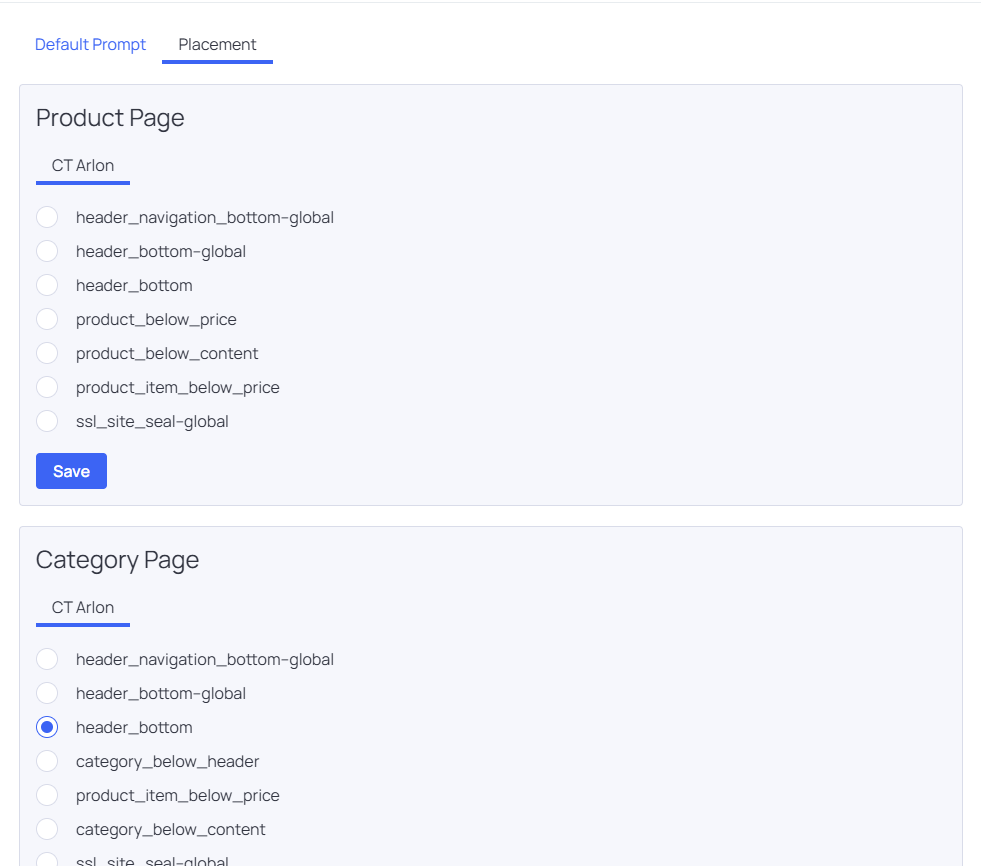Click the Save button in Product Page

pos(71,471)
